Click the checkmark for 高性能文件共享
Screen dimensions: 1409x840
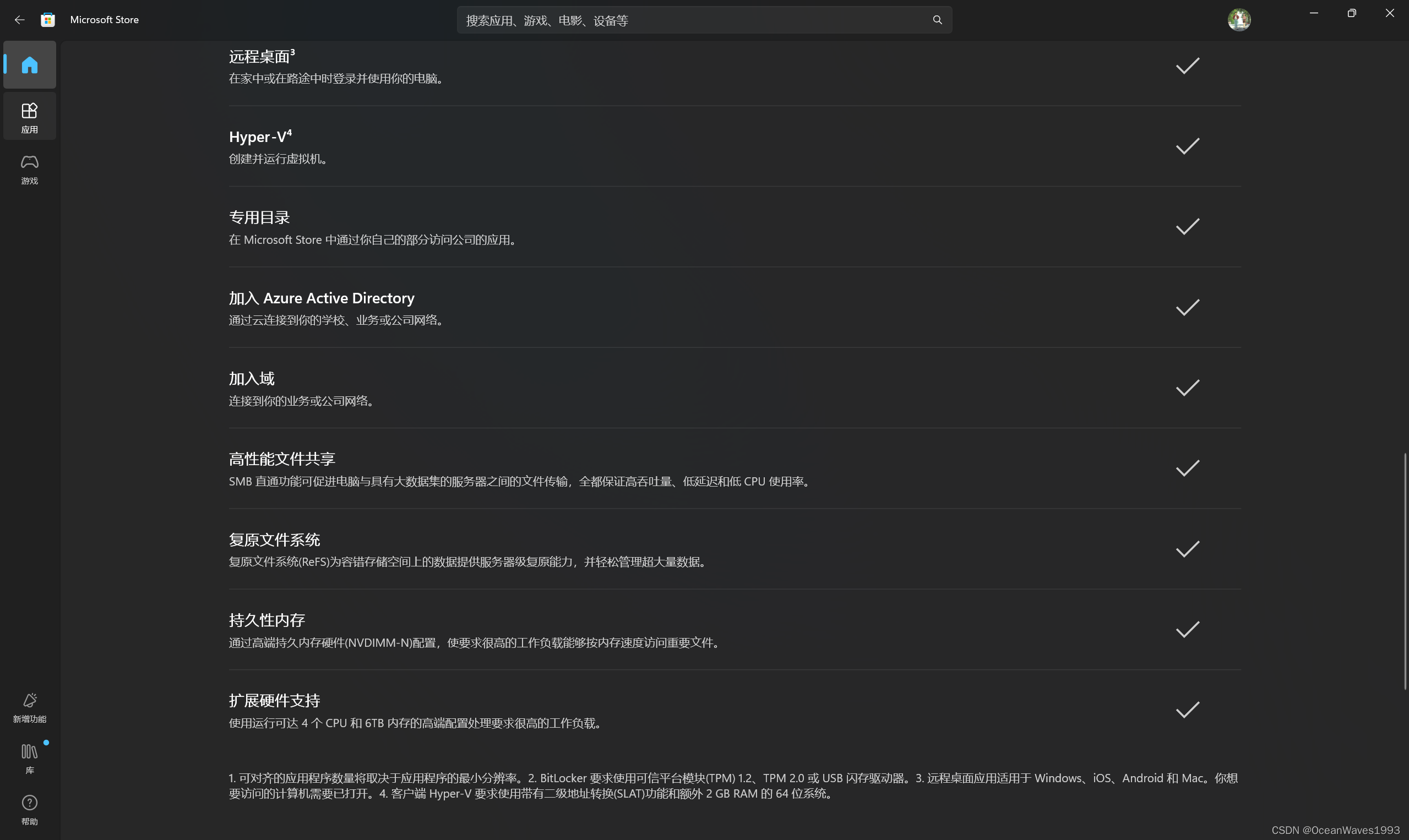click(1188, 468)
